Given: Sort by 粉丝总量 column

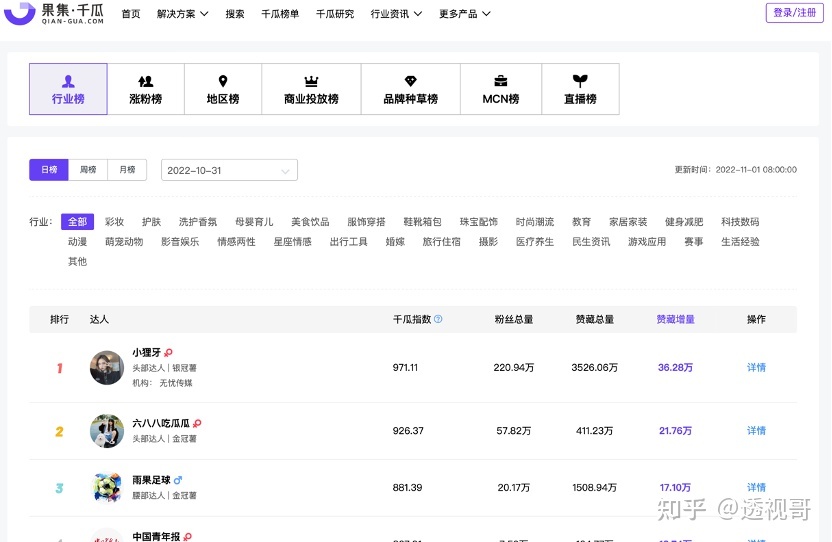Looking at the screenshot, I should (514, 319).
